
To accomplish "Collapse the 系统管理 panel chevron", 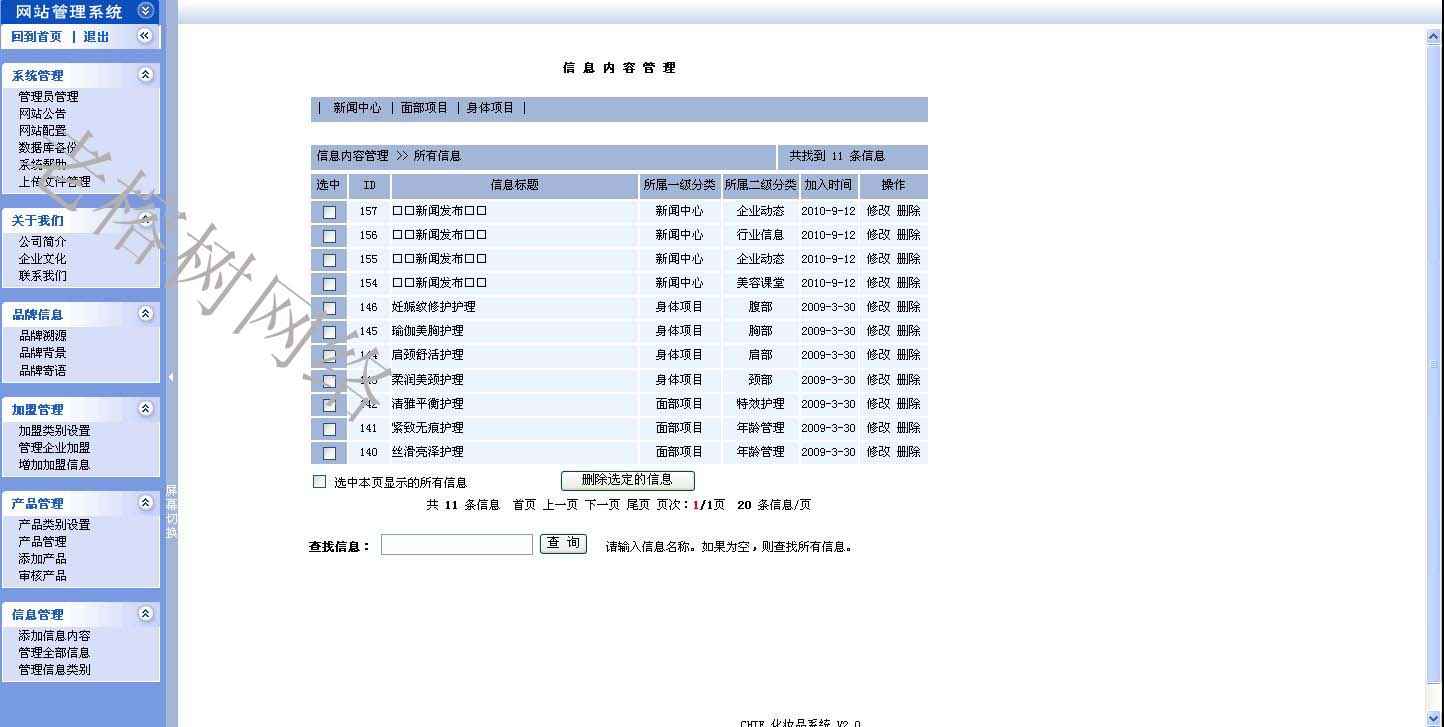I will (x=145, y=75).
